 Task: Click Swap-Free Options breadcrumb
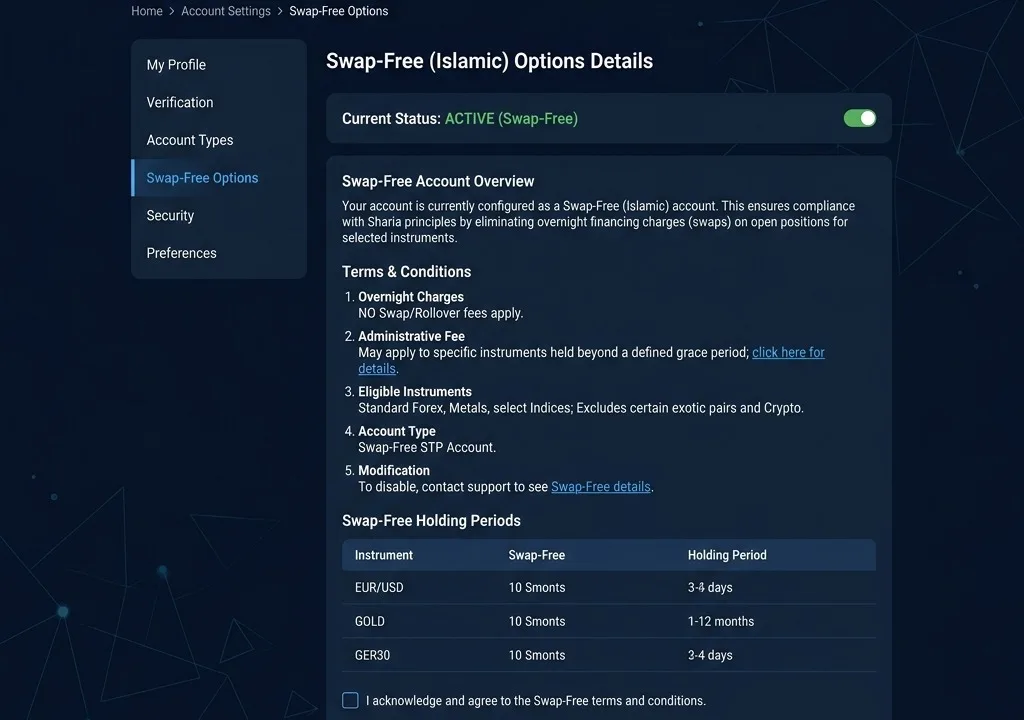point(338,11)
